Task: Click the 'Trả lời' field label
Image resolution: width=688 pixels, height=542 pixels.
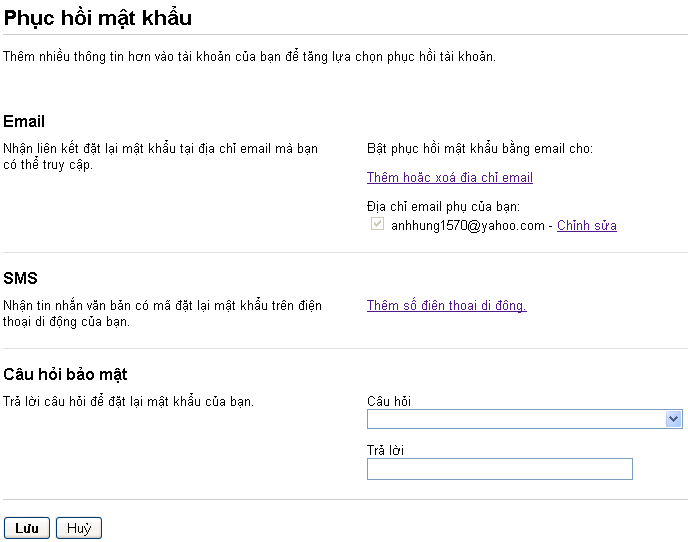Action: [385, 450]
